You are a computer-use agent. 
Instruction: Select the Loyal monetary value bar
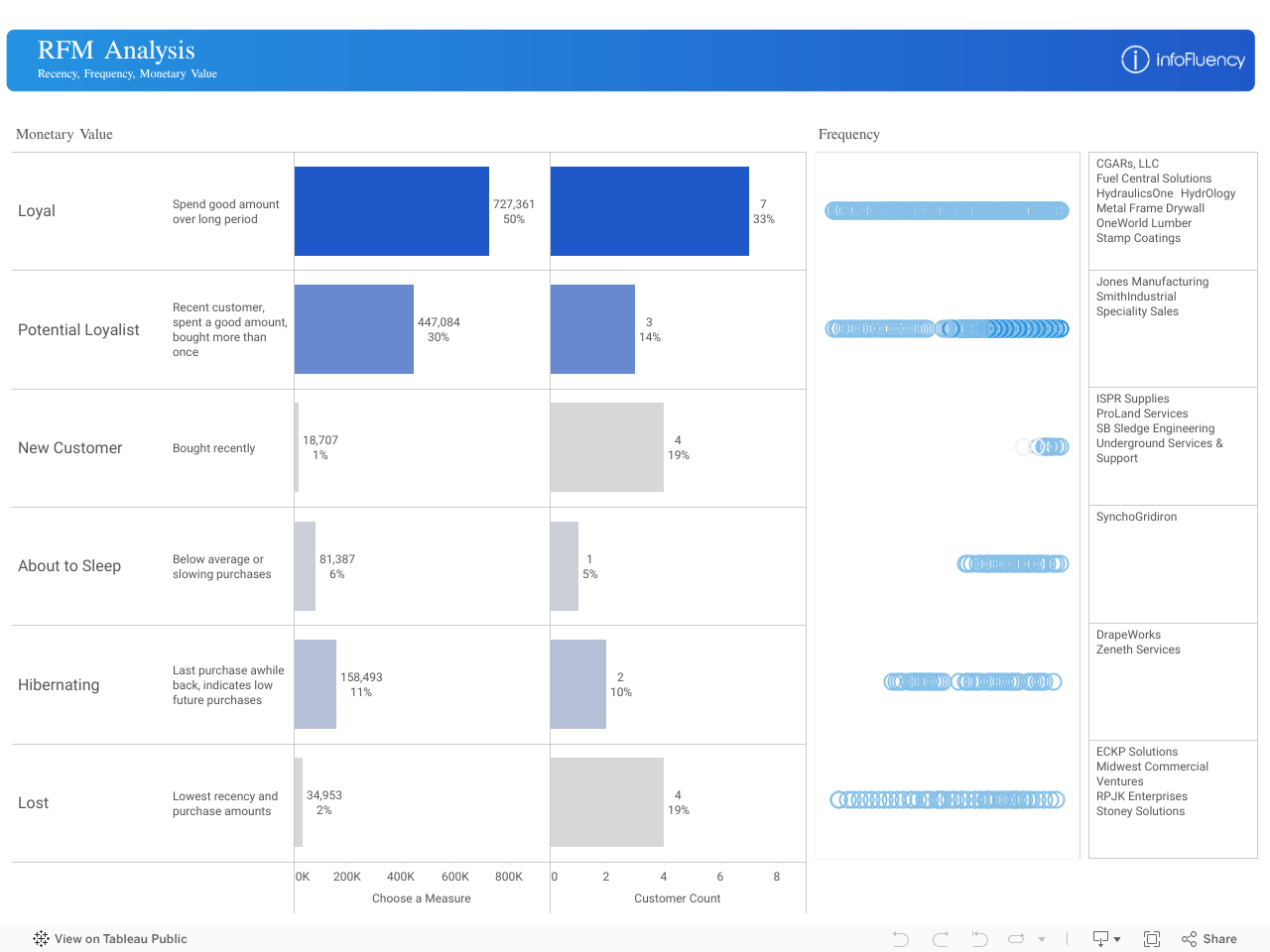(x=391, y=211)
